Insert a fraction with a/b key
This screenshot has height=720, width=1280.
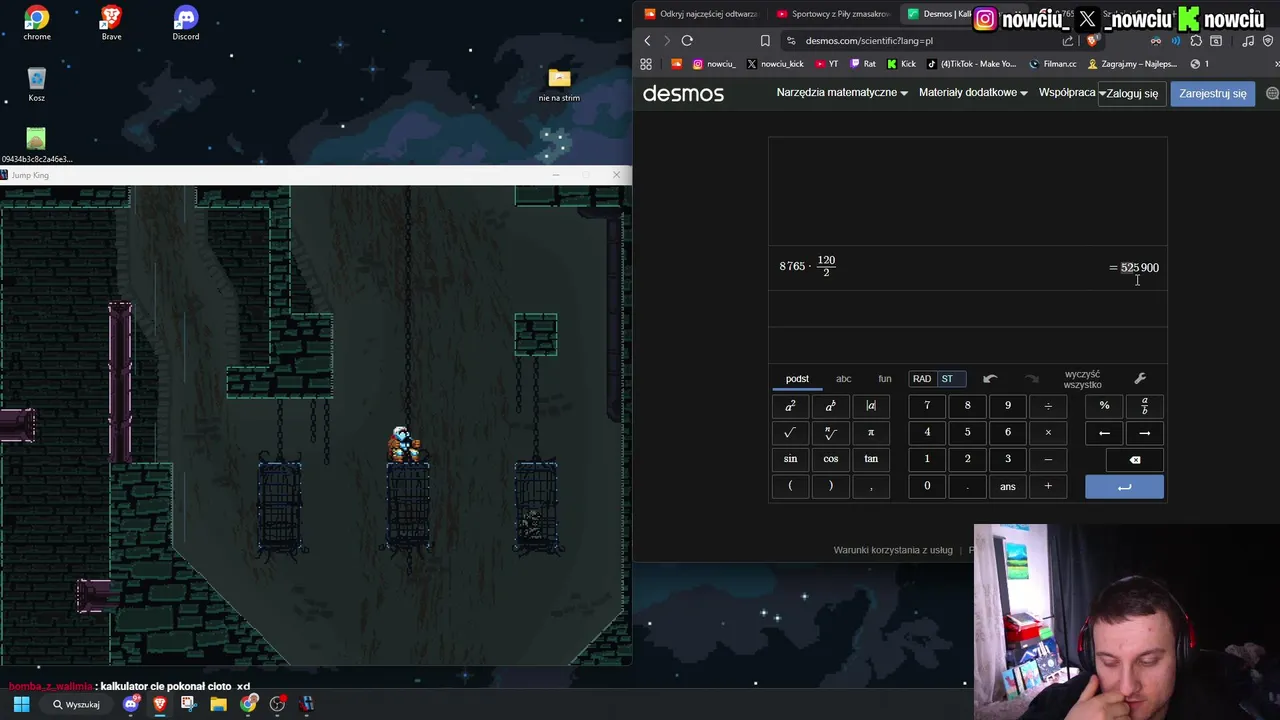1145,406
